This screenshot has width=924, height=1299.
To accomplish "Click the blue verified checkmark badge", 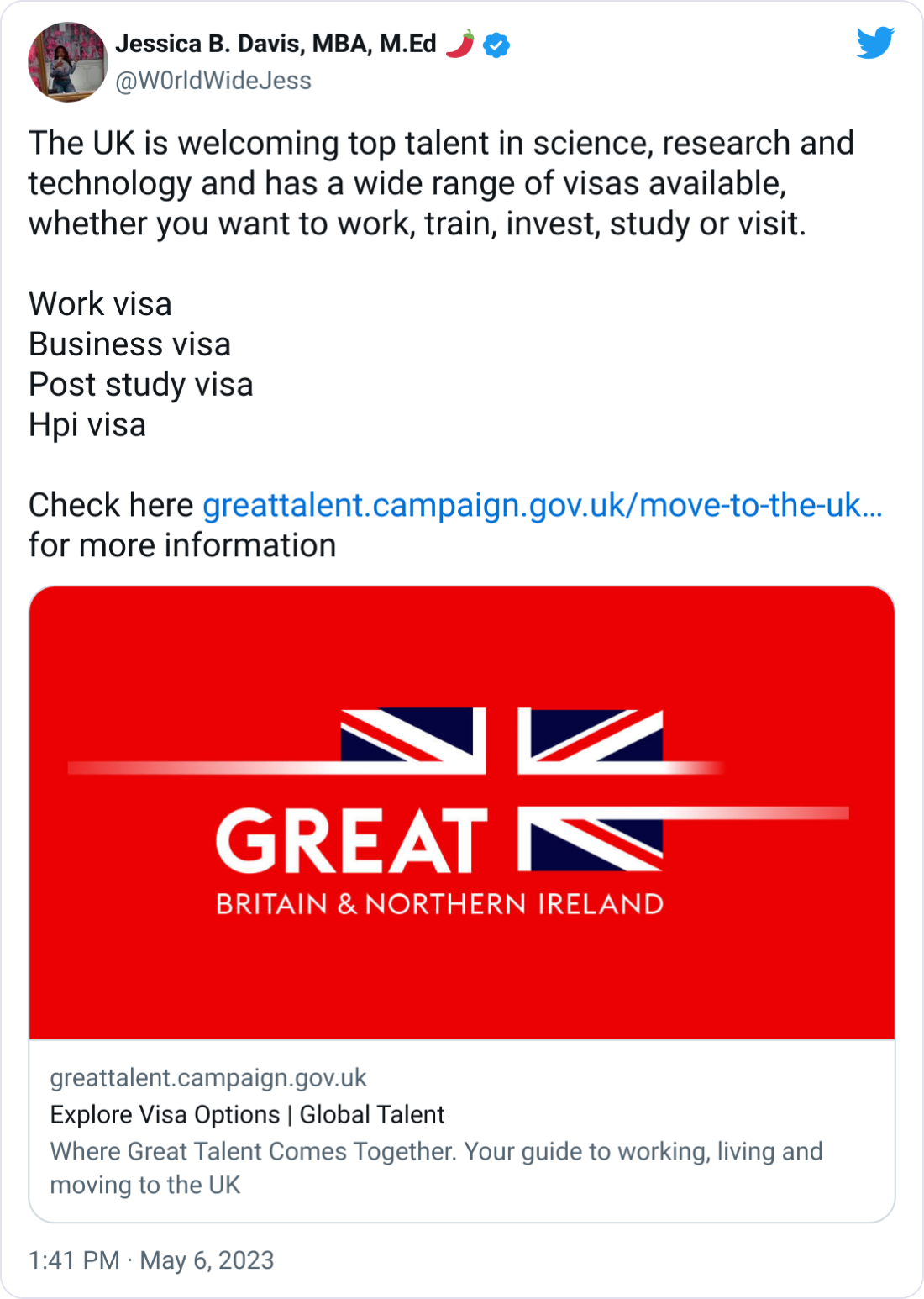I will point(496,45).
